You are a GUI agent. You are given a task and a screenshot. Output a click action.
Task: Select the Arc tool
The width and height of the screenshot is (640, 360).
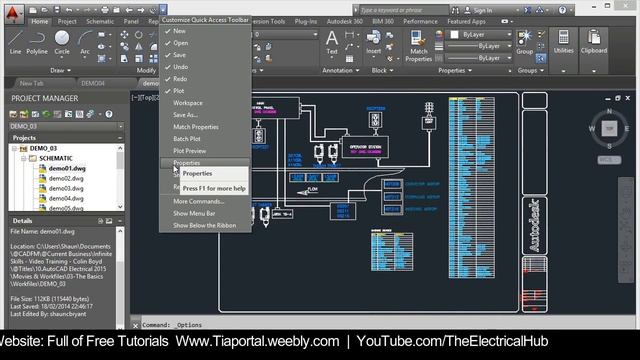(x=84, y=42)
